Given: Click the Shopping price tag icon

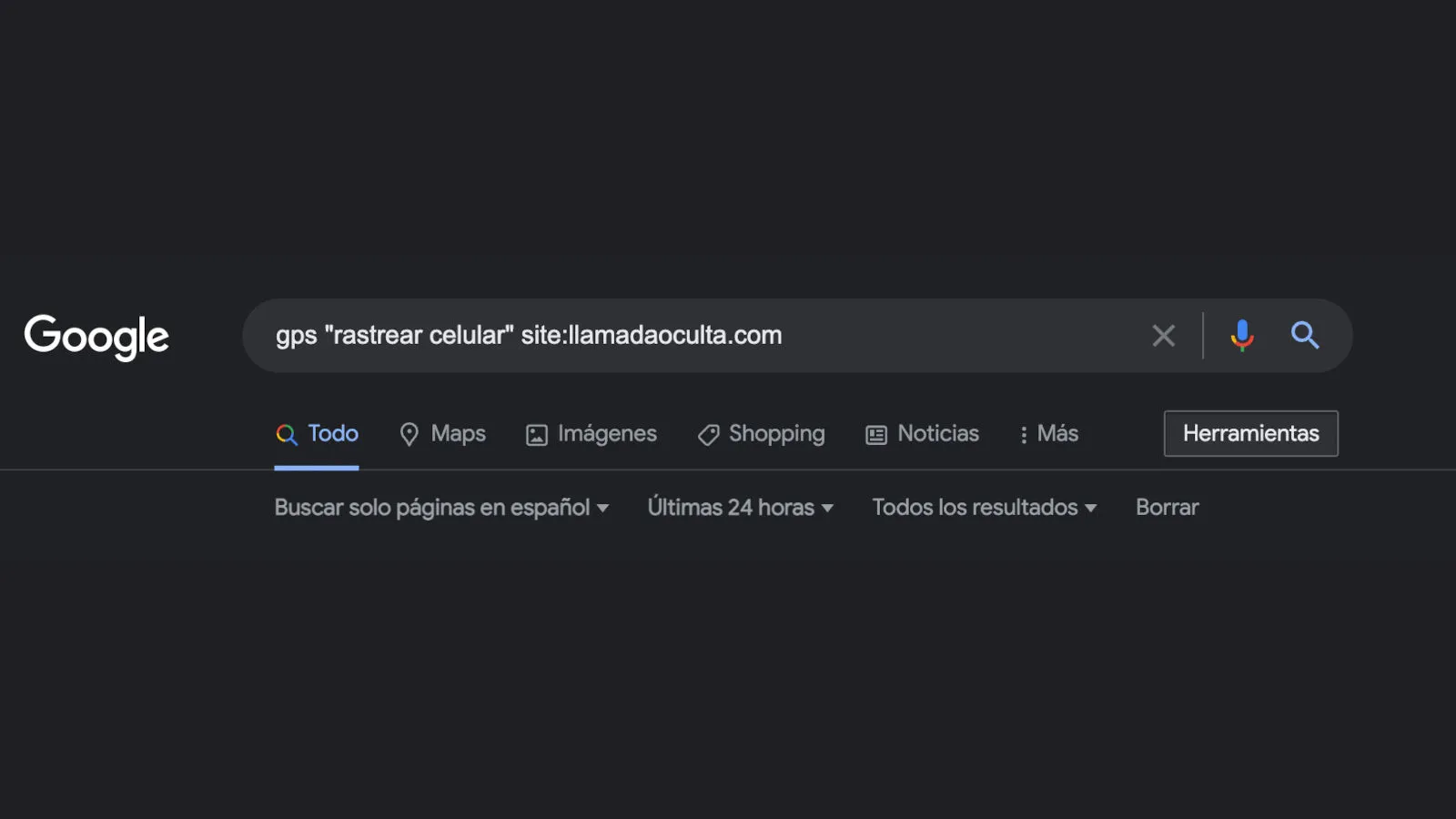Looking at the screenshot, I should 708,435.
